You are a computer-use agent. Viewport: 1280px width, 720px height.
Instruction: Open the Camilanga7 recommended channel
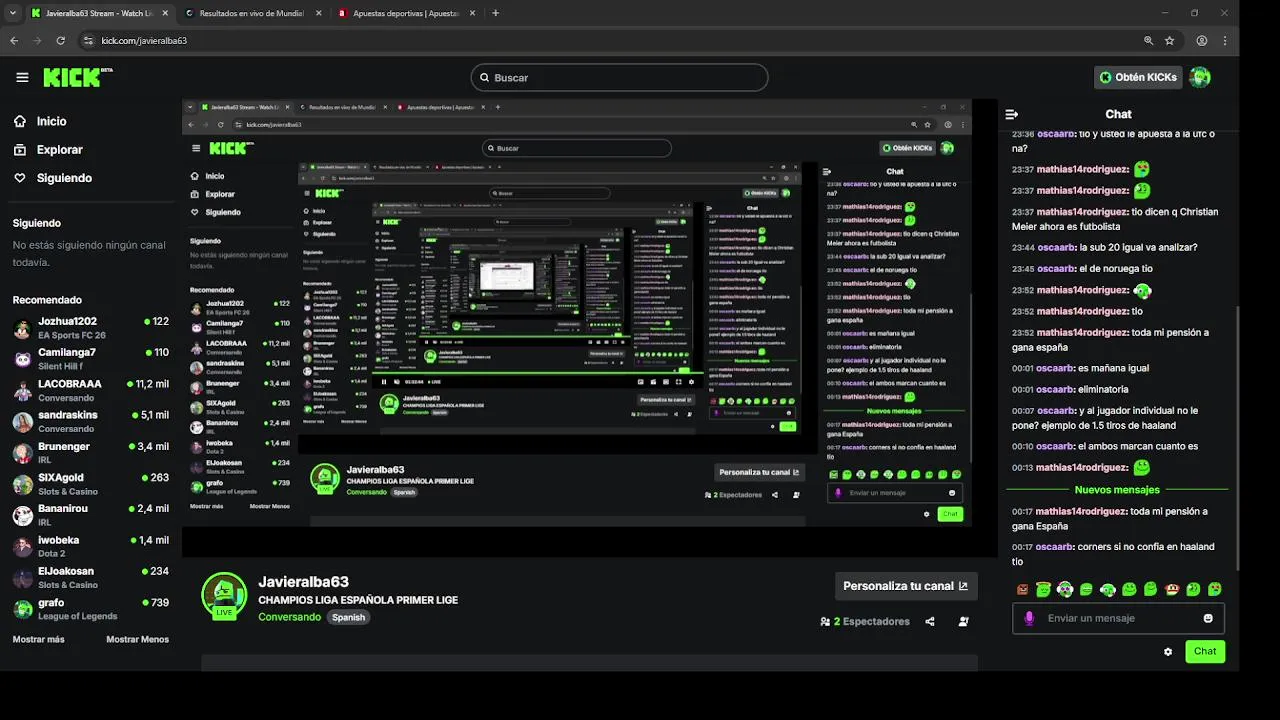(x=90, y=359)
